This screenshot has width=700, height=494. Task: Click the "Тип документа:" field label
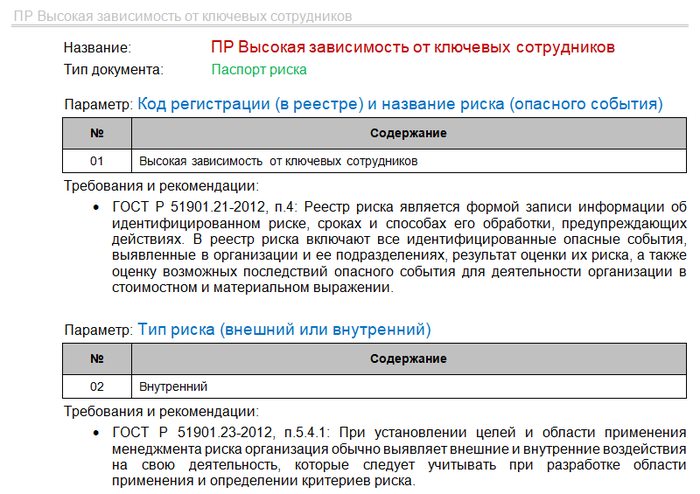tap(113, 70)
